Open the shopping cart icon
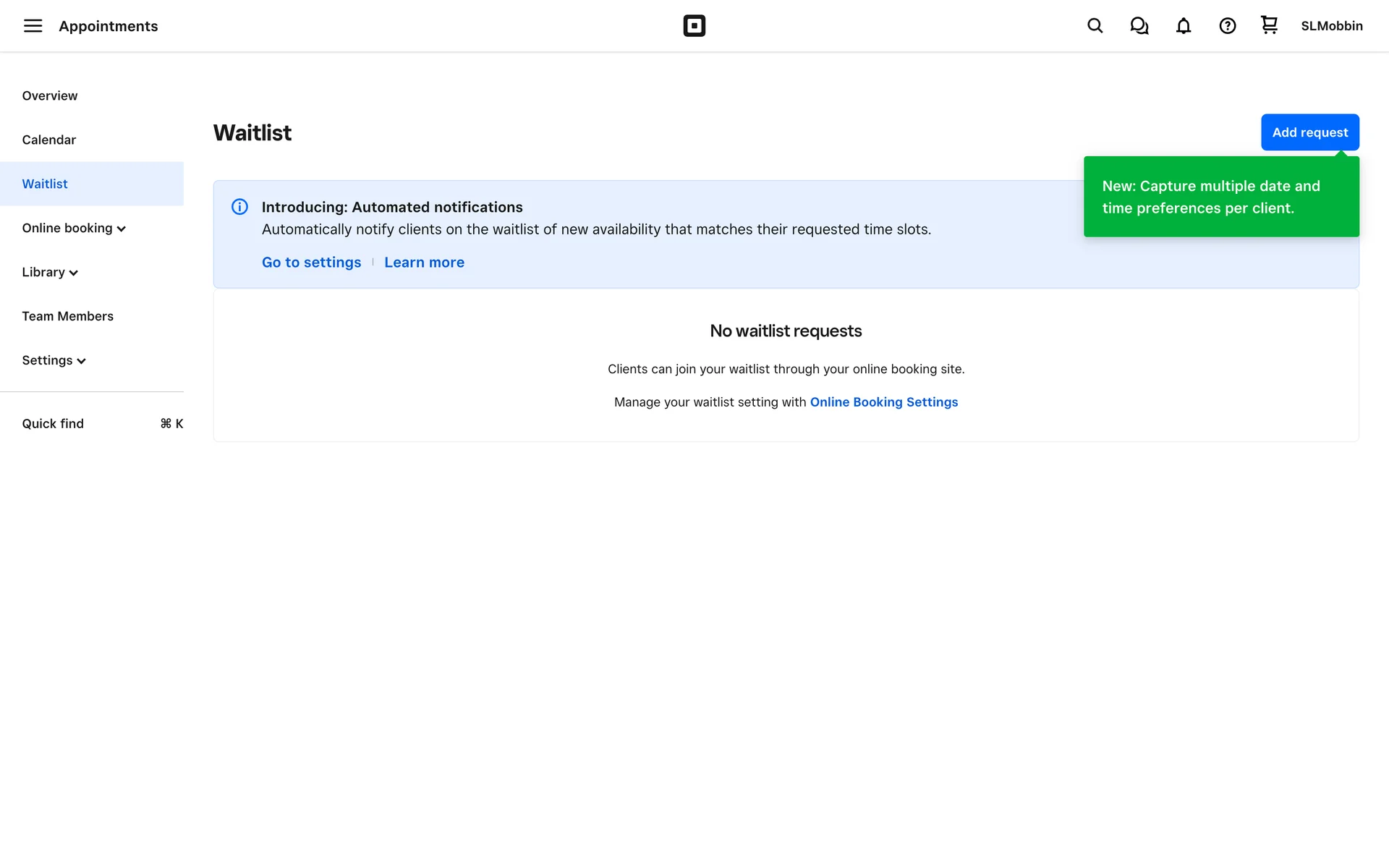This screenshot has width=1389, height=868. (x=1269, y=25)
